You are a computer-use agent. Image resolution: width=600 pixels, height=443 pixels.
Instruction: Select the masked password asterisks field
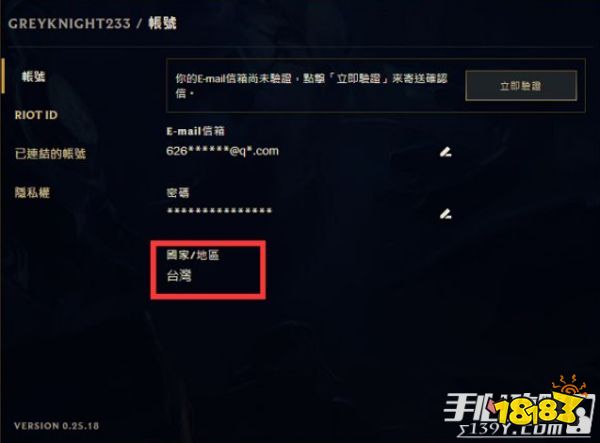coord(219,211)
